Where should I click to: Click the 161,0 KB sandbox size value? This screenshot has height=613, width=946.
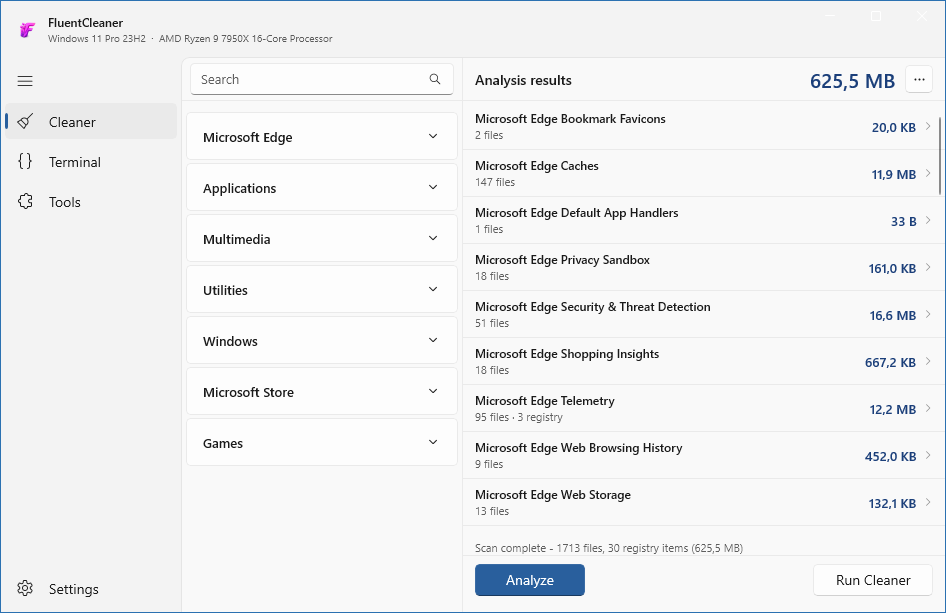point(892,268)
